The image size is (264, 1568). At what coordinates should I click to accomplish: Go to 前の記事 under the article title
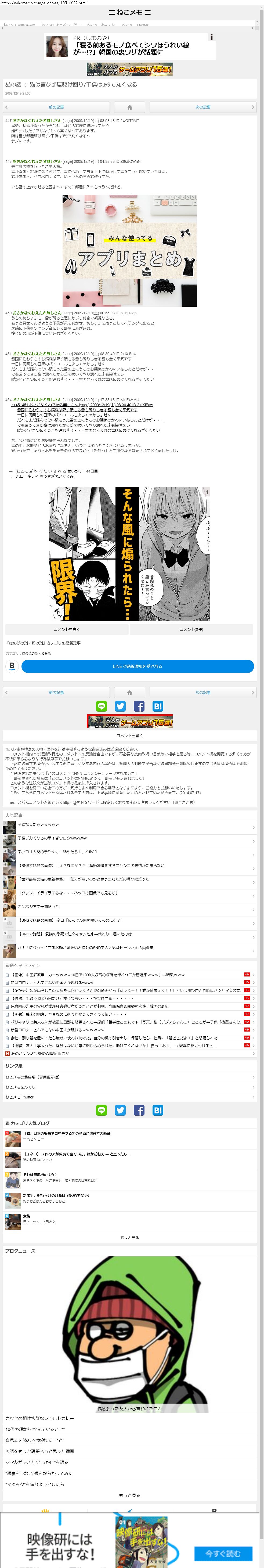(56, 107)
